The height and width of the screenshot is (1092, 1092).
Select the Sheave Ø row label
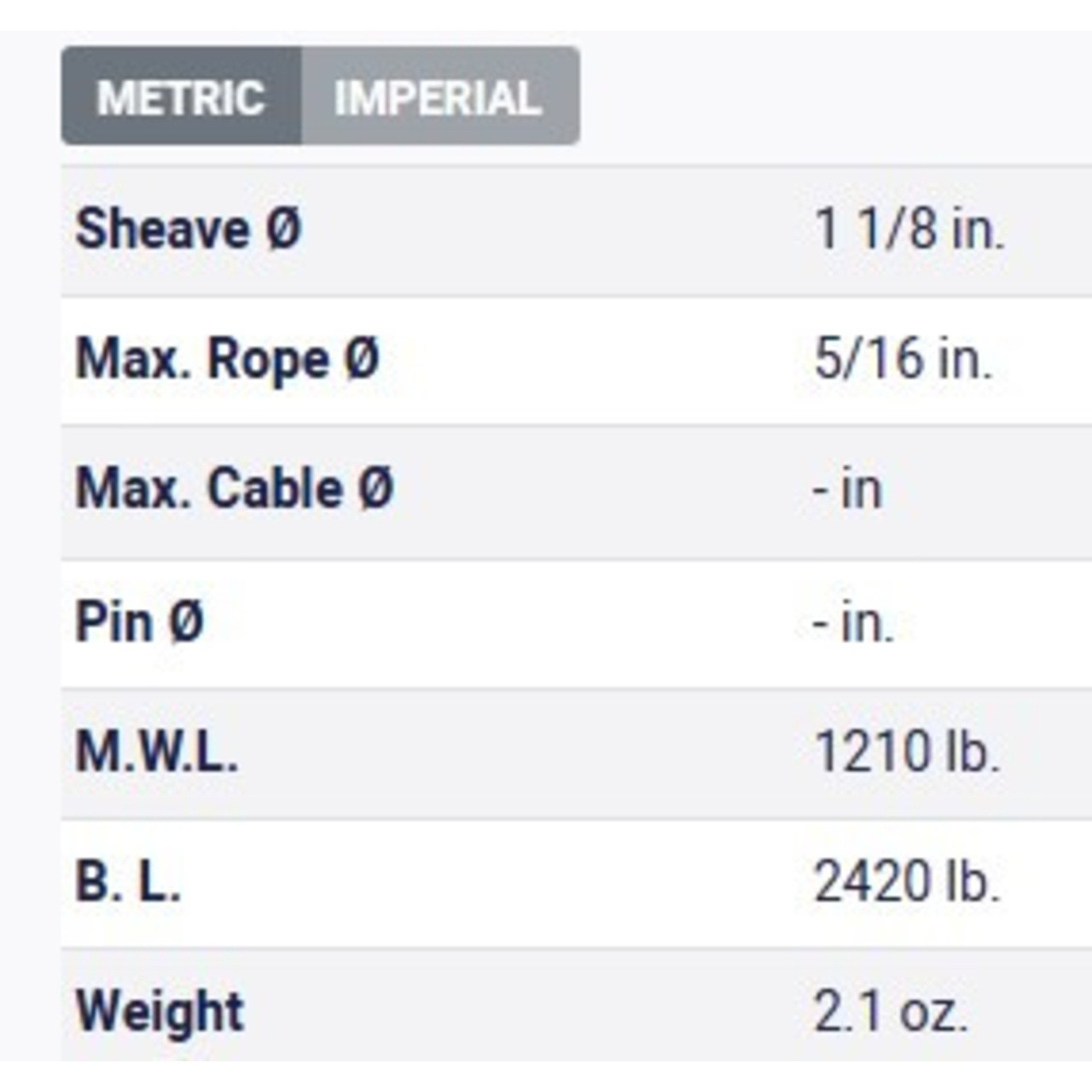[189, 229]
